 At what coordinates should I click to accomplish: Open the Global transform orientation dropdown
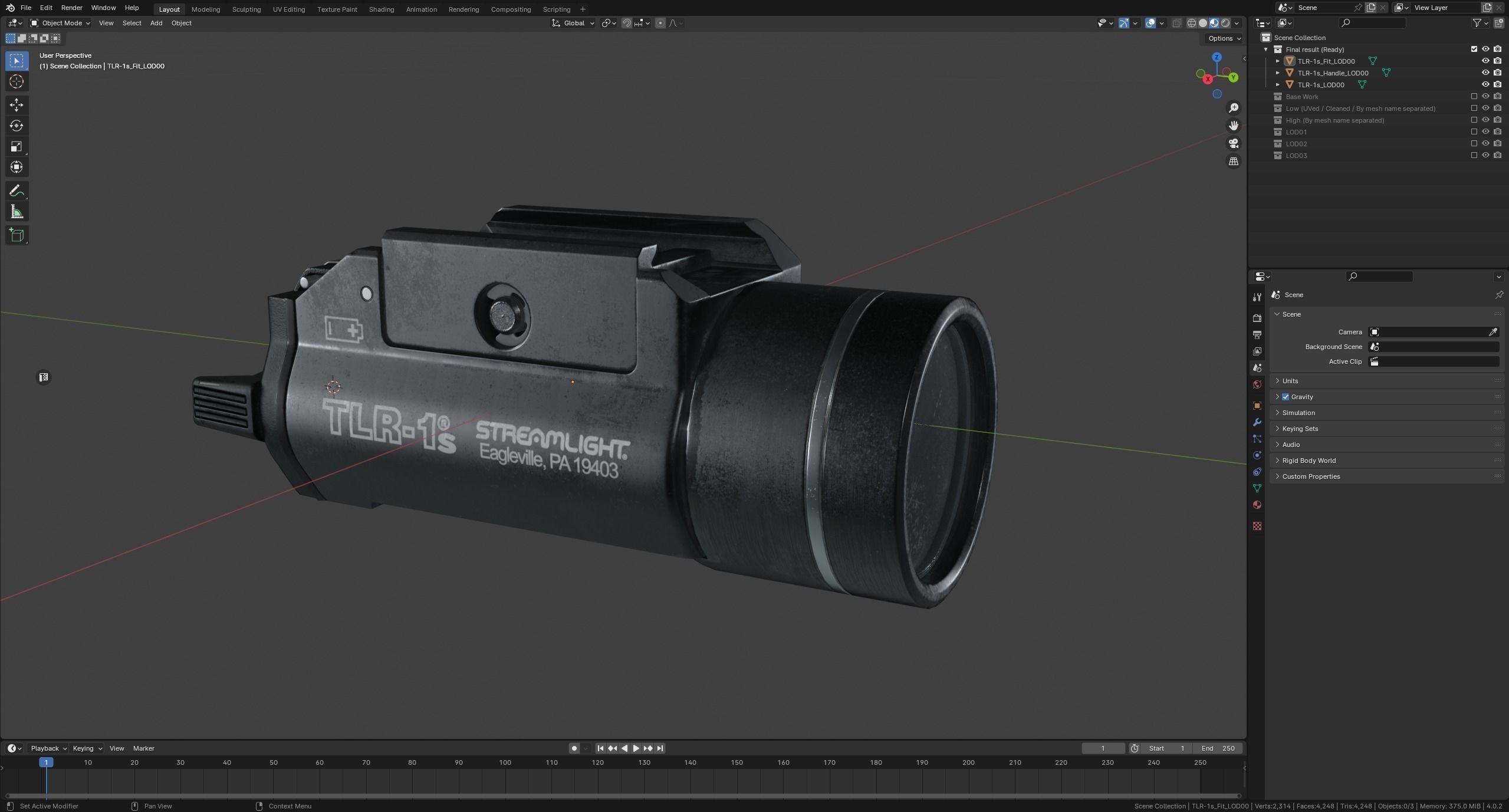pos(573,23)
